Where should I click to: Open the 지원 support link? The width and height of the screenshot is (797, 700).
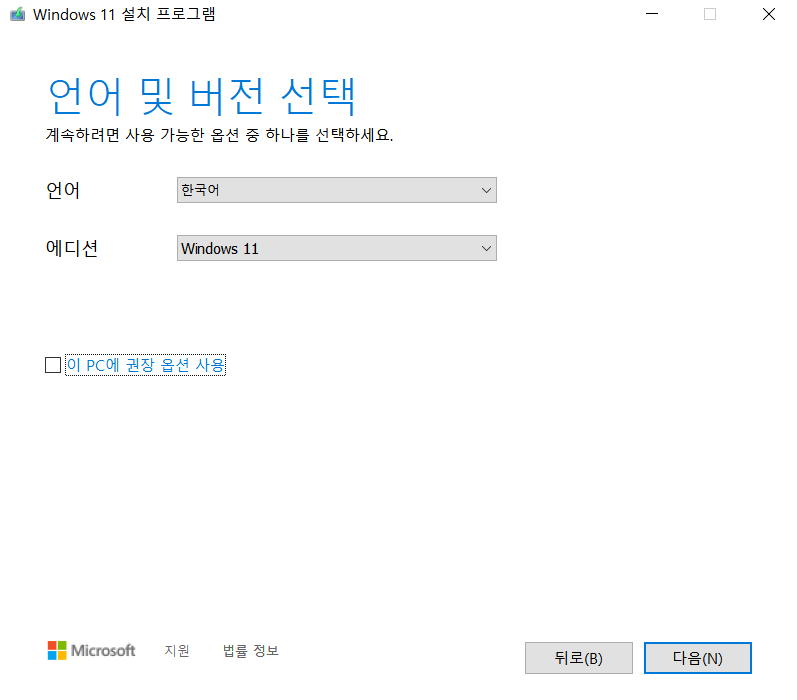point(177,651)
